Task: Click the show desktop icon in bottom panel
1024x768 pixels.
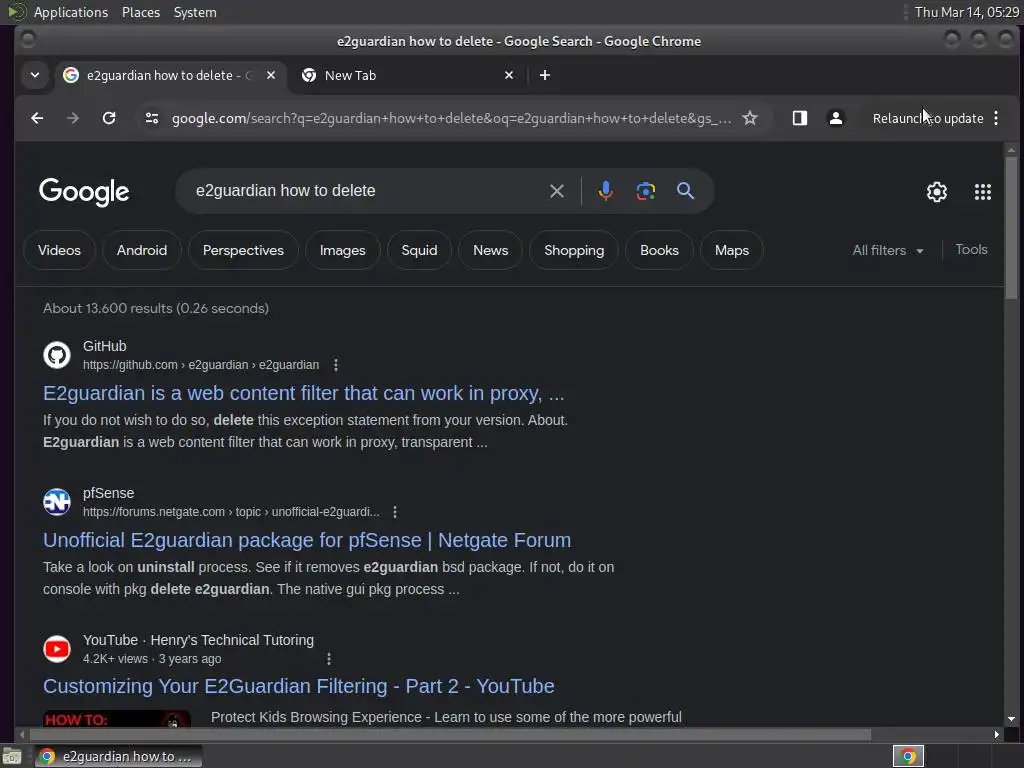Action: click(x=12, y=756)
